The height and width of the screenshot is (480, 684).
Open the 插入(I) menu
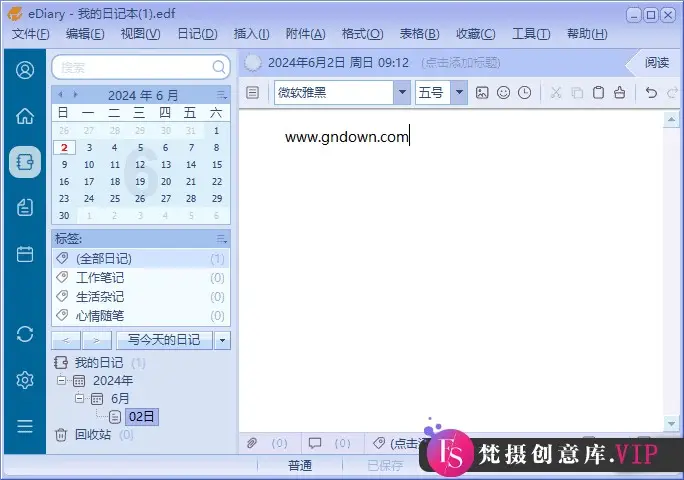tap(251, 34)
